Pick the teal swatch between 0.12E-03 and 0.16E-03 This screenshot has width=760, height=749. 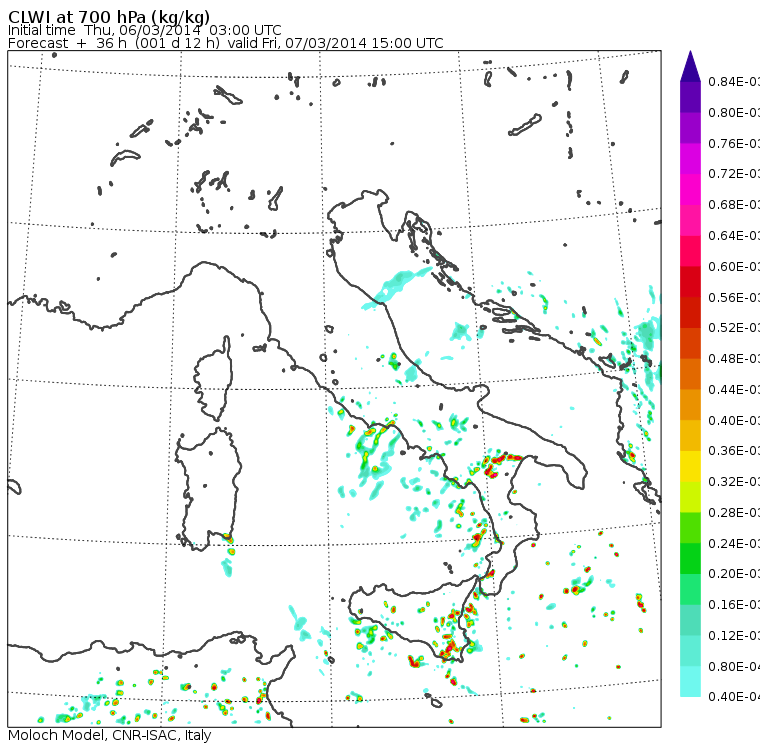(x=690, y=621)
